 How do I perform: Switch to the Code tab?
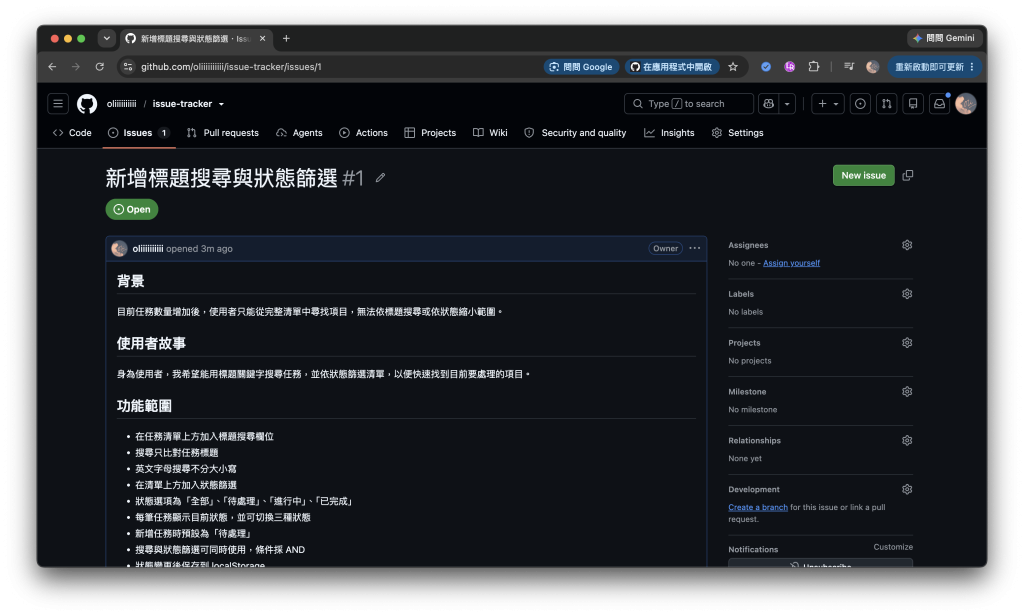(x=72, y=133)
